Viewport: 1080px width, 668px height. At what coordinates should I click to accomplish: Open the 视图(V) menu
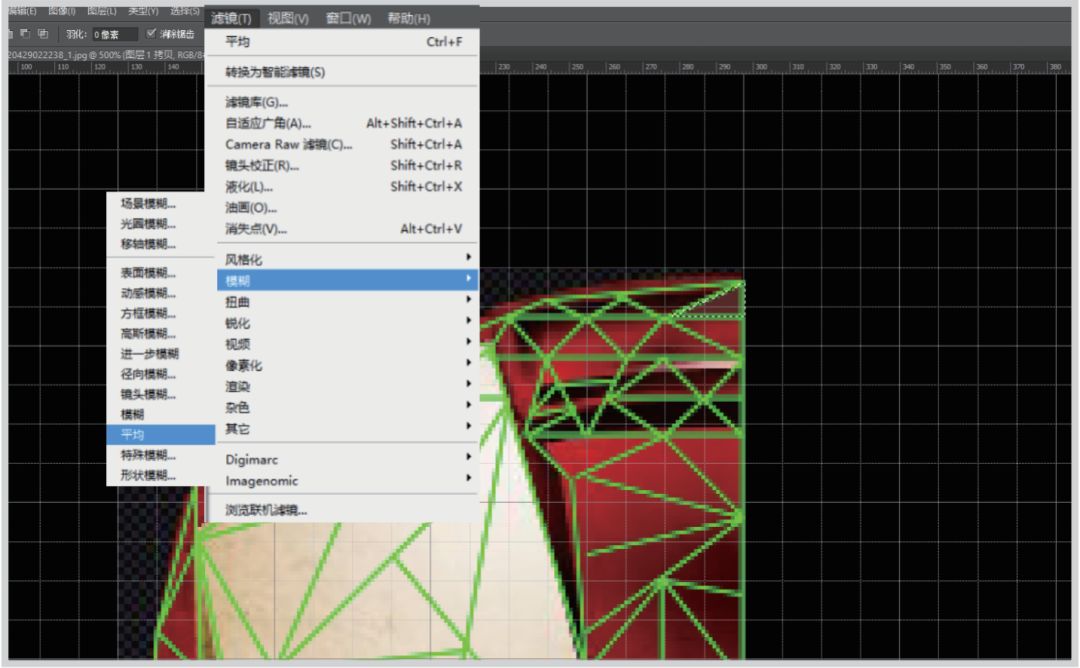pos(289,18)
